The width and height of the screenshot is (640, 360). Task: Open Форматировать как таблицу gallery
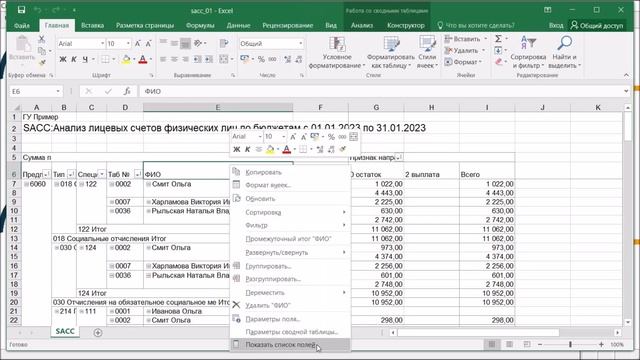(x=391, y=52)
